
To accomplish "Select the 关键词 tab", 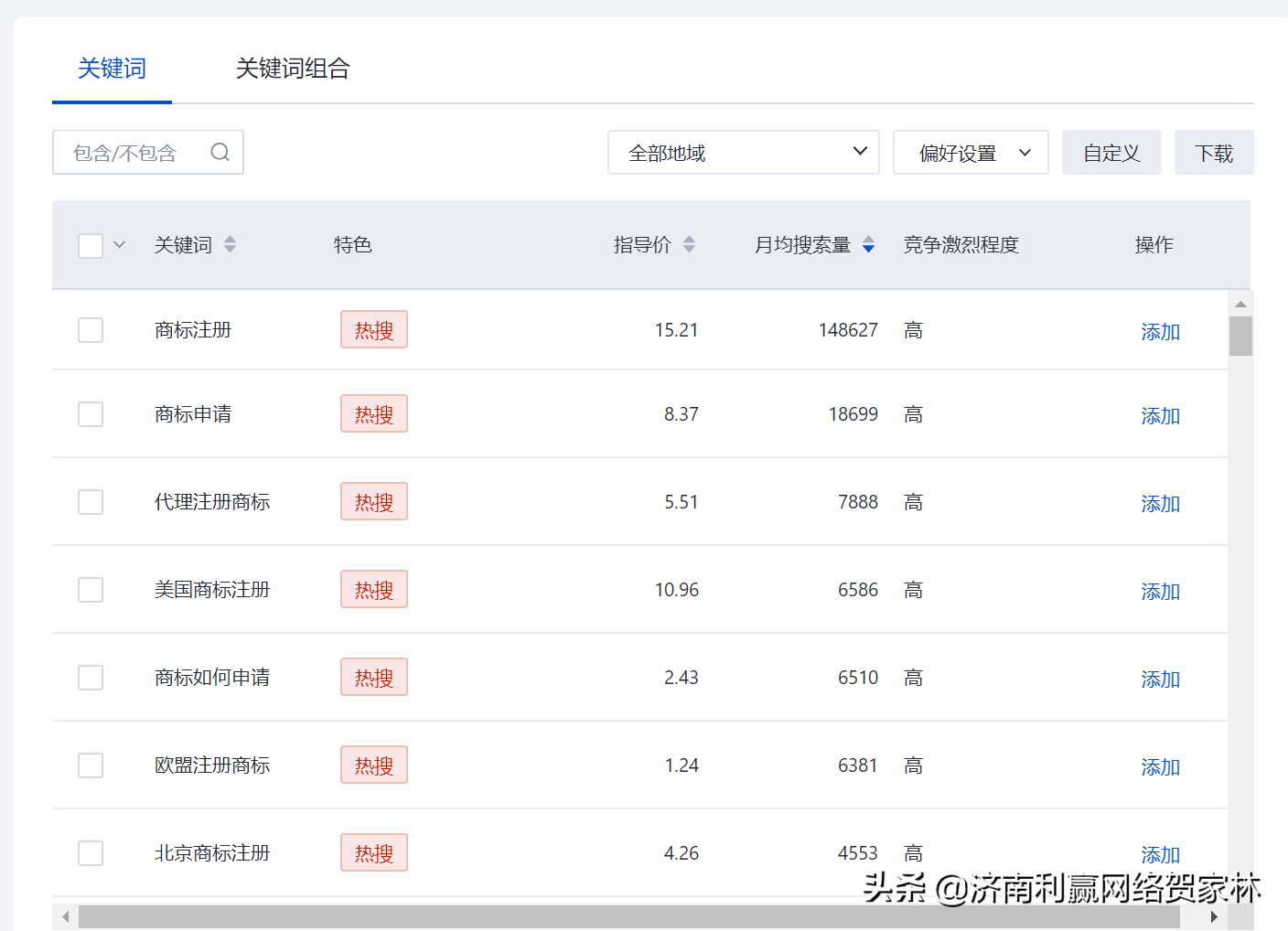I will [112, 68].
